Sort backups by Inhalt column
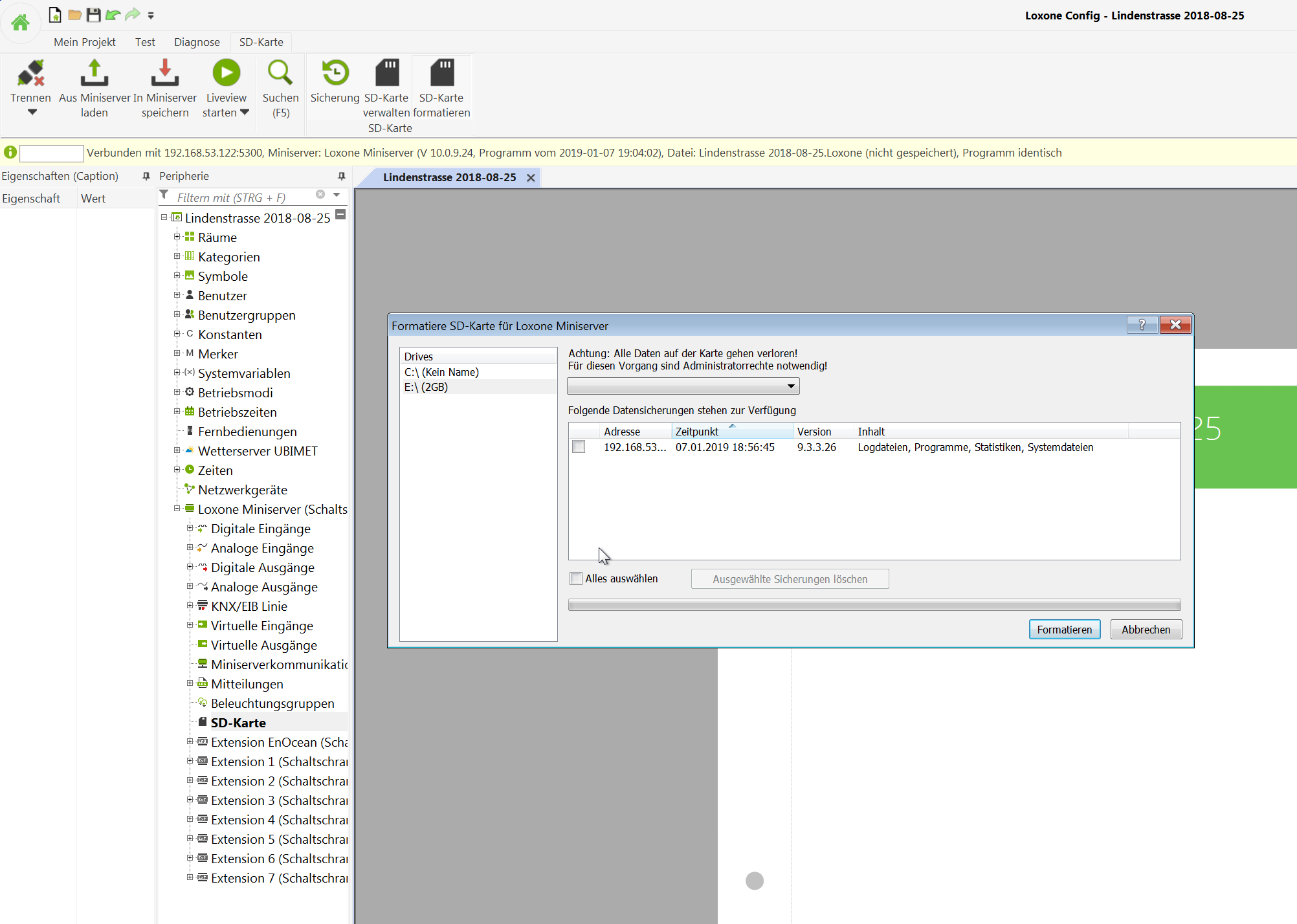This screenshot has height=924, width=1297. (x=992, y=431)
